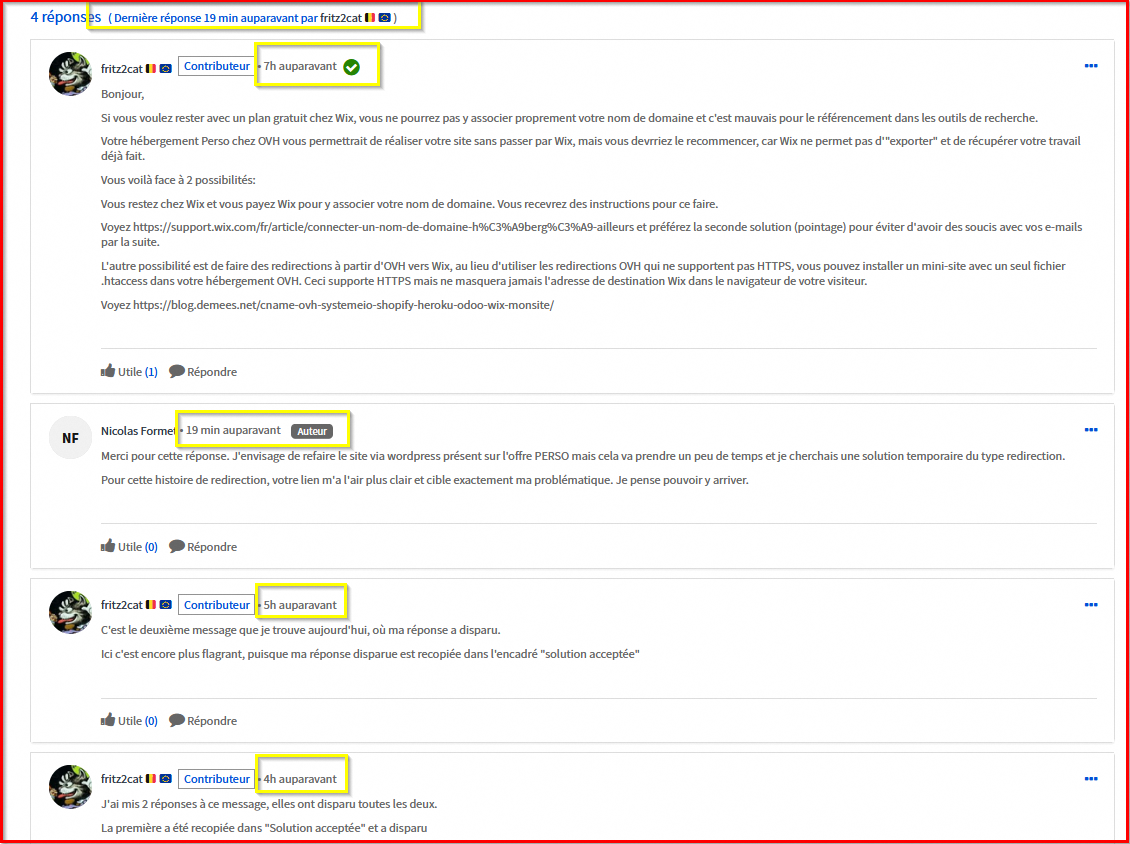1130x844 pixels.
Task: Mark the 5h-old fritz2cat reply as Utile
Action: (x=108, y=721)
